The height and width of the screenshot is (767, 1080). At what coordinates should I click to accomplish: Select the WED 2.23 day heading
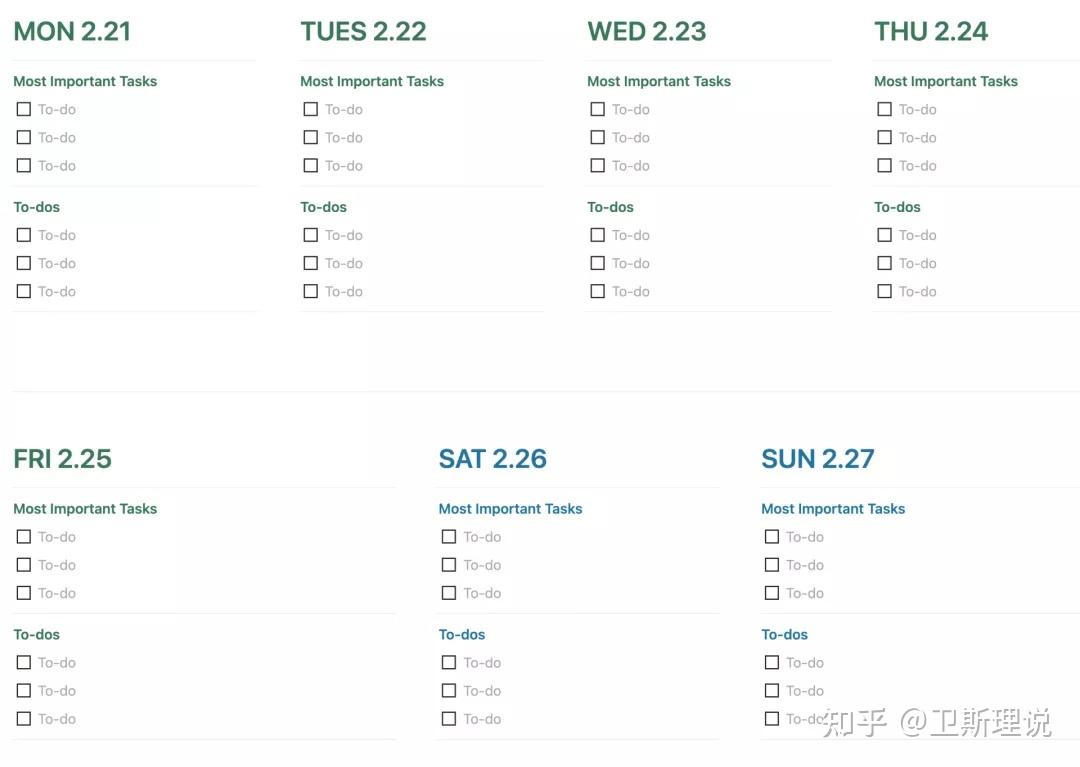(646, 31)
